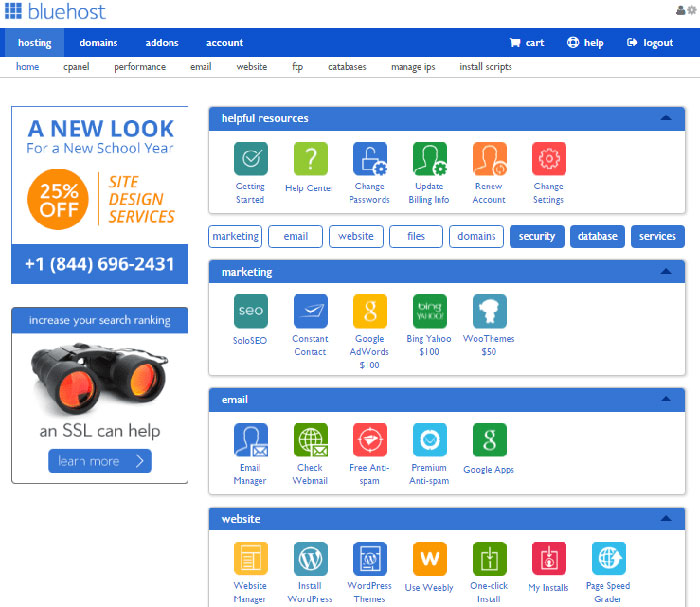Click the Google Apps icon

point(490,440)
